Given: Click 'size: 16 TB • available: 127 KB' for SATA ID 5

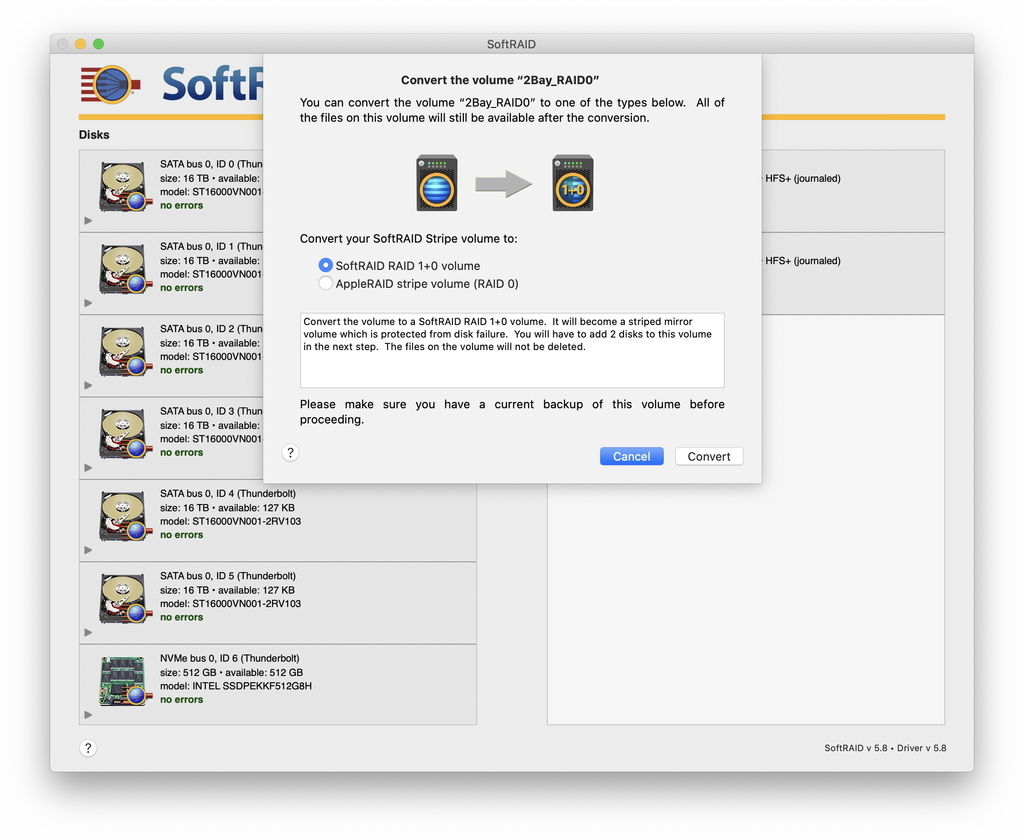Looking at the screenshot, I should pyautogui.click(x=227, y=590).
